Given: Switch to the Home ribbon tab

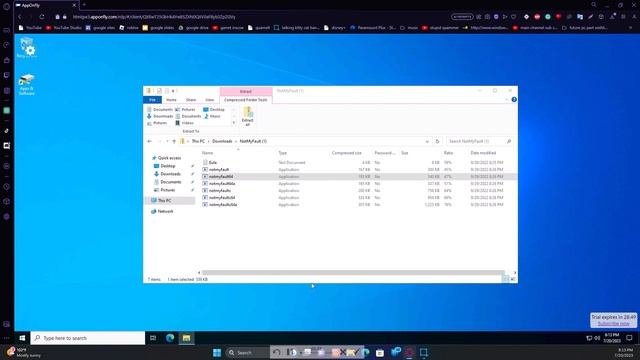Looking at the screenshot, I should tap(171, 100).
